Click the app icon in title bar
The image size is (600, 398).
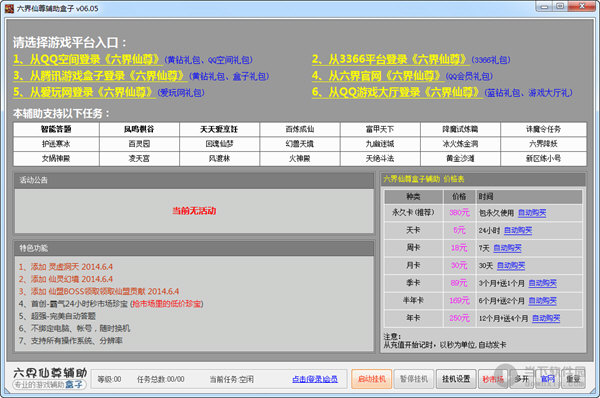(9, 8)
